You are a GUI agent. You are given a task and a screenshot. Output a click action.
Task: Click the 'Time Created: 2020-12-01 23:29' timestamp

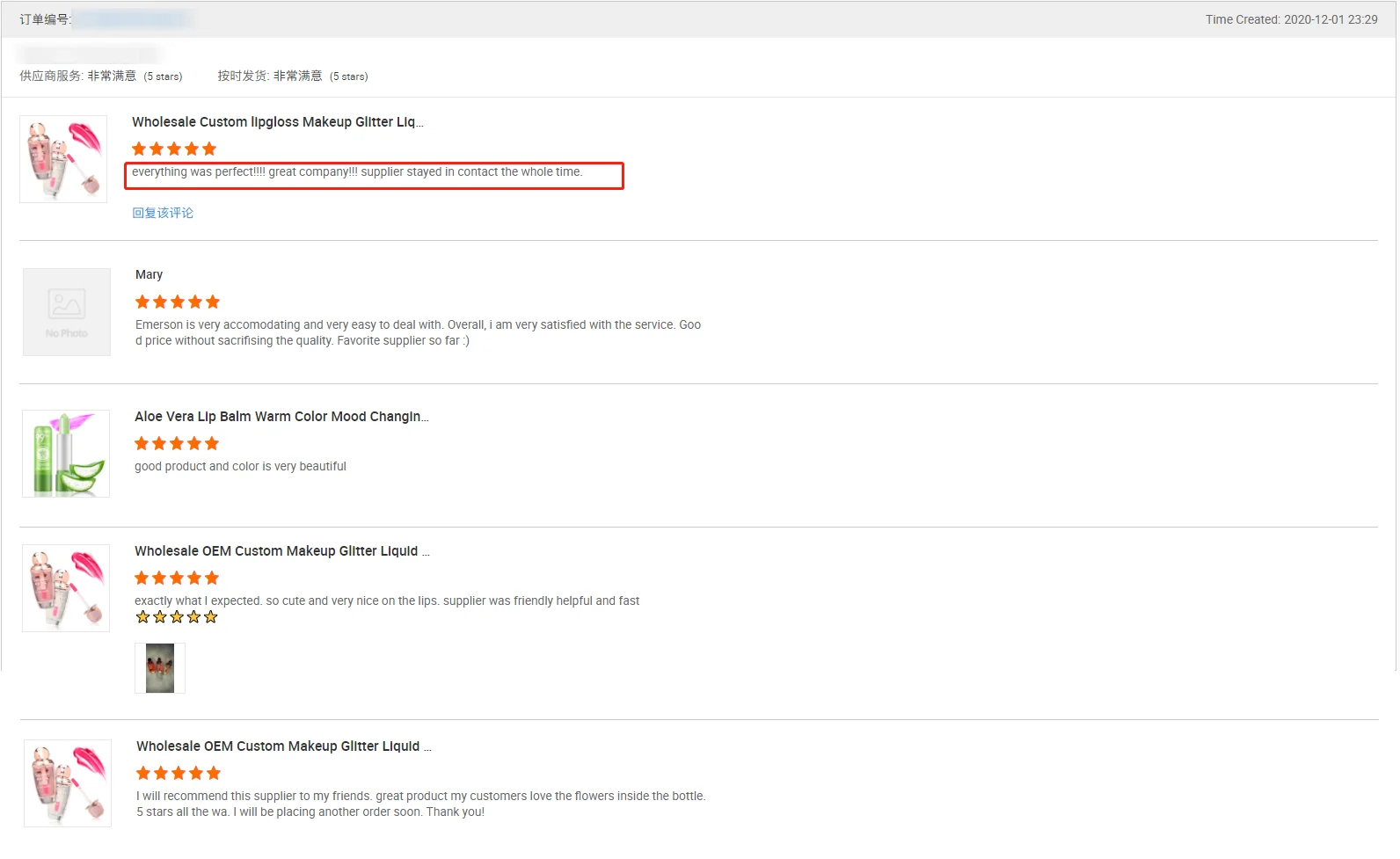(x=1292, y=19)
